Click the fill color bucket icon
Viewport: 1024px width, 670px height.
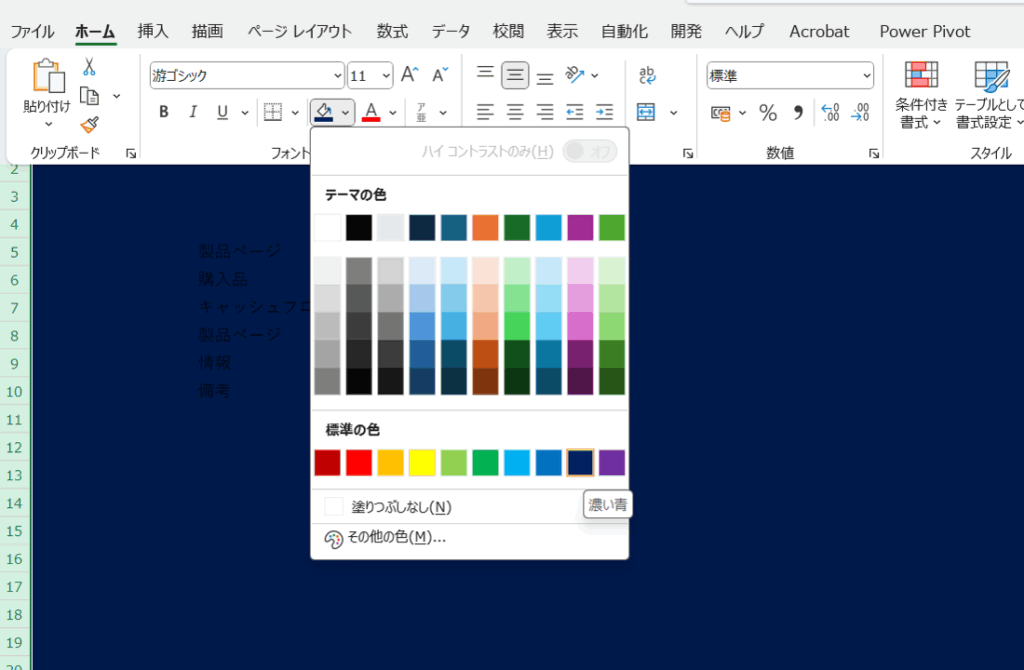coord(323,111)
